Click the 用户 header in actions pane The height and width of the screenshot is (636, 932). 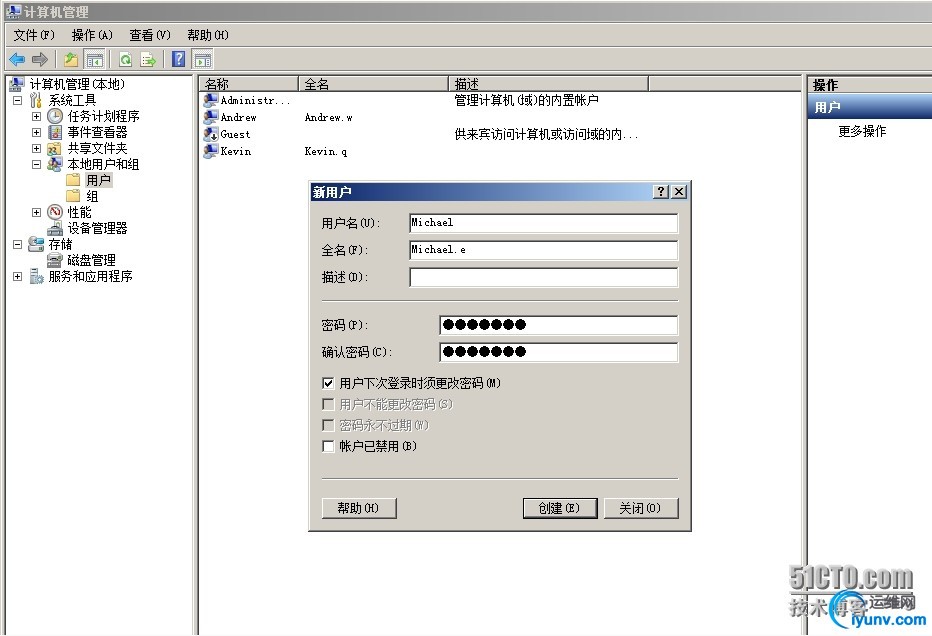[x=870, y=108]
